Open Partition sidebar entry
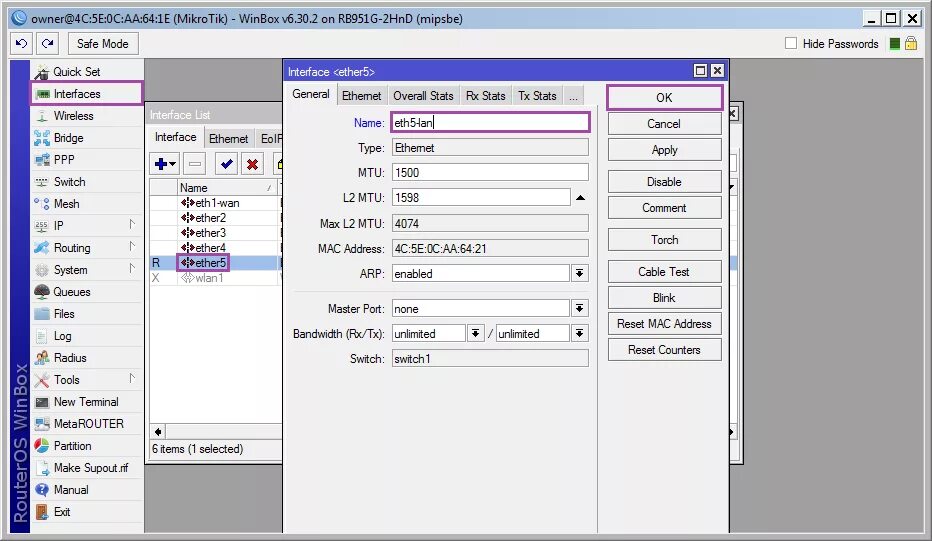This screenshot has height=541, width=932. pos(87,446)
